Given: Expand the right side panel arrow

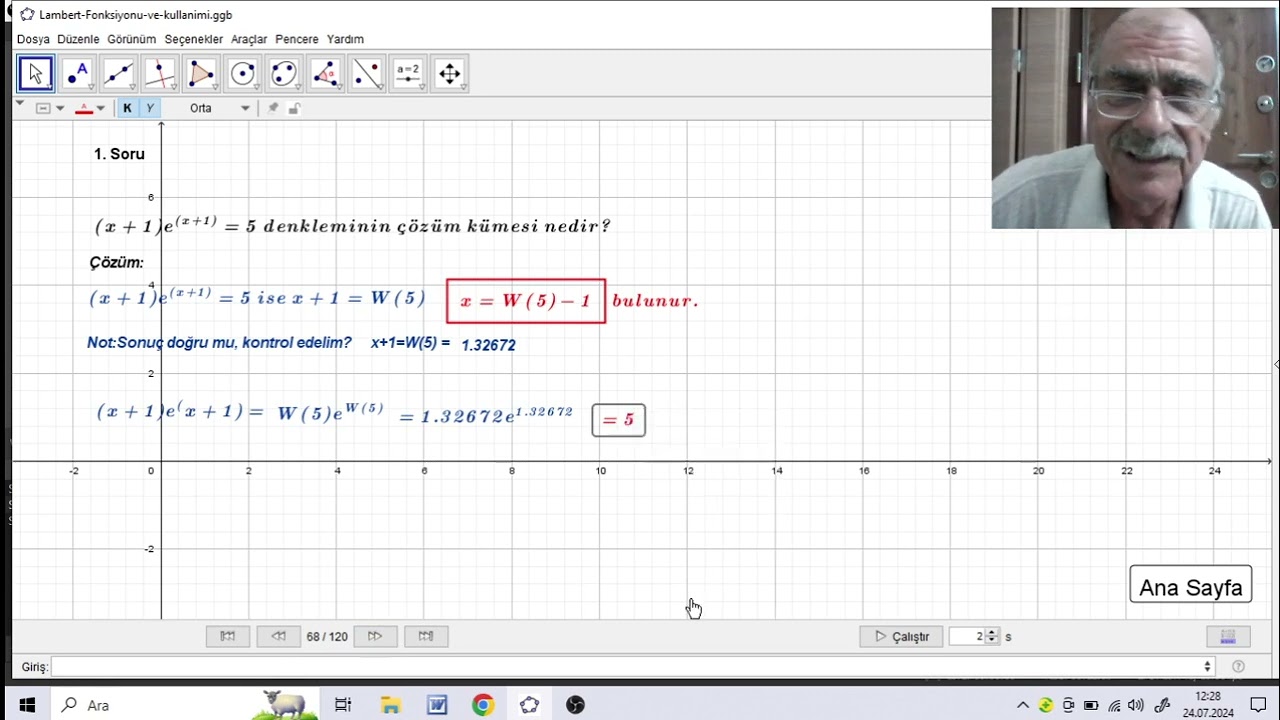Looking at the screenshot, I should 1276,364.
